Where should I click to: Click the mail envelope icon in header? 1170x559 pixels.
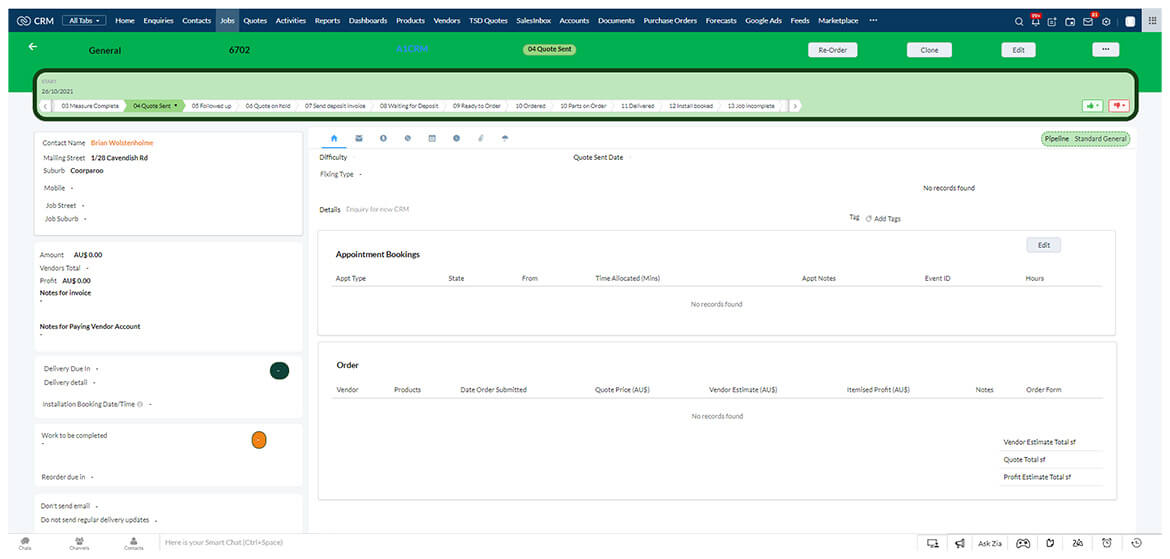pos(1088,21)
